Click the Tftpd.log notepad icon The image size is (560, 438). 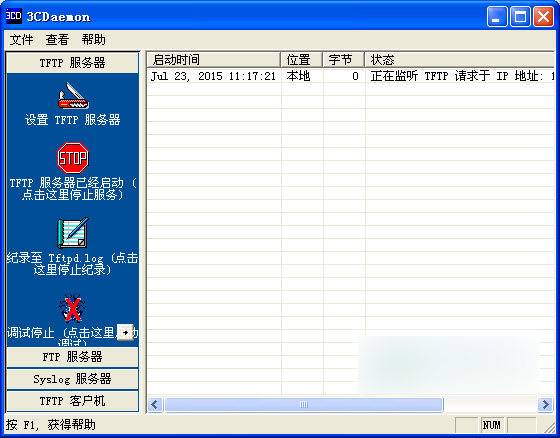pos(73,233)
